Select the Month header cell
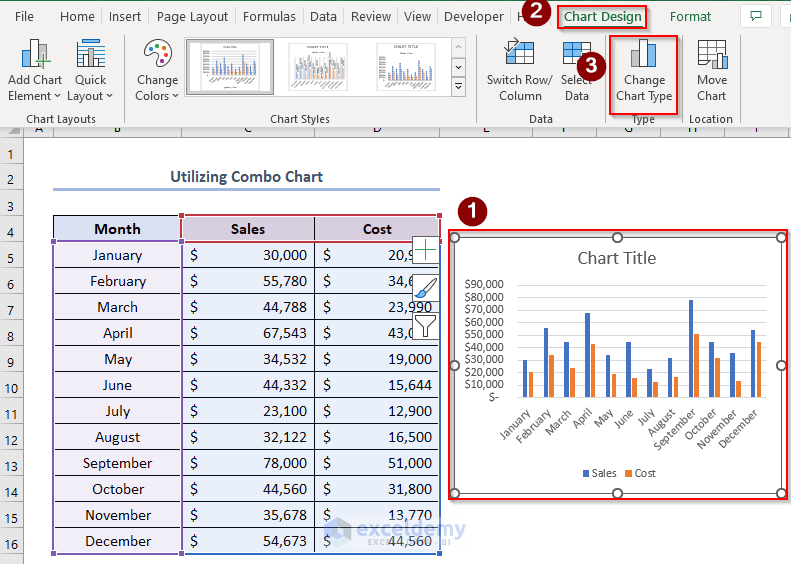 (117, 229)
